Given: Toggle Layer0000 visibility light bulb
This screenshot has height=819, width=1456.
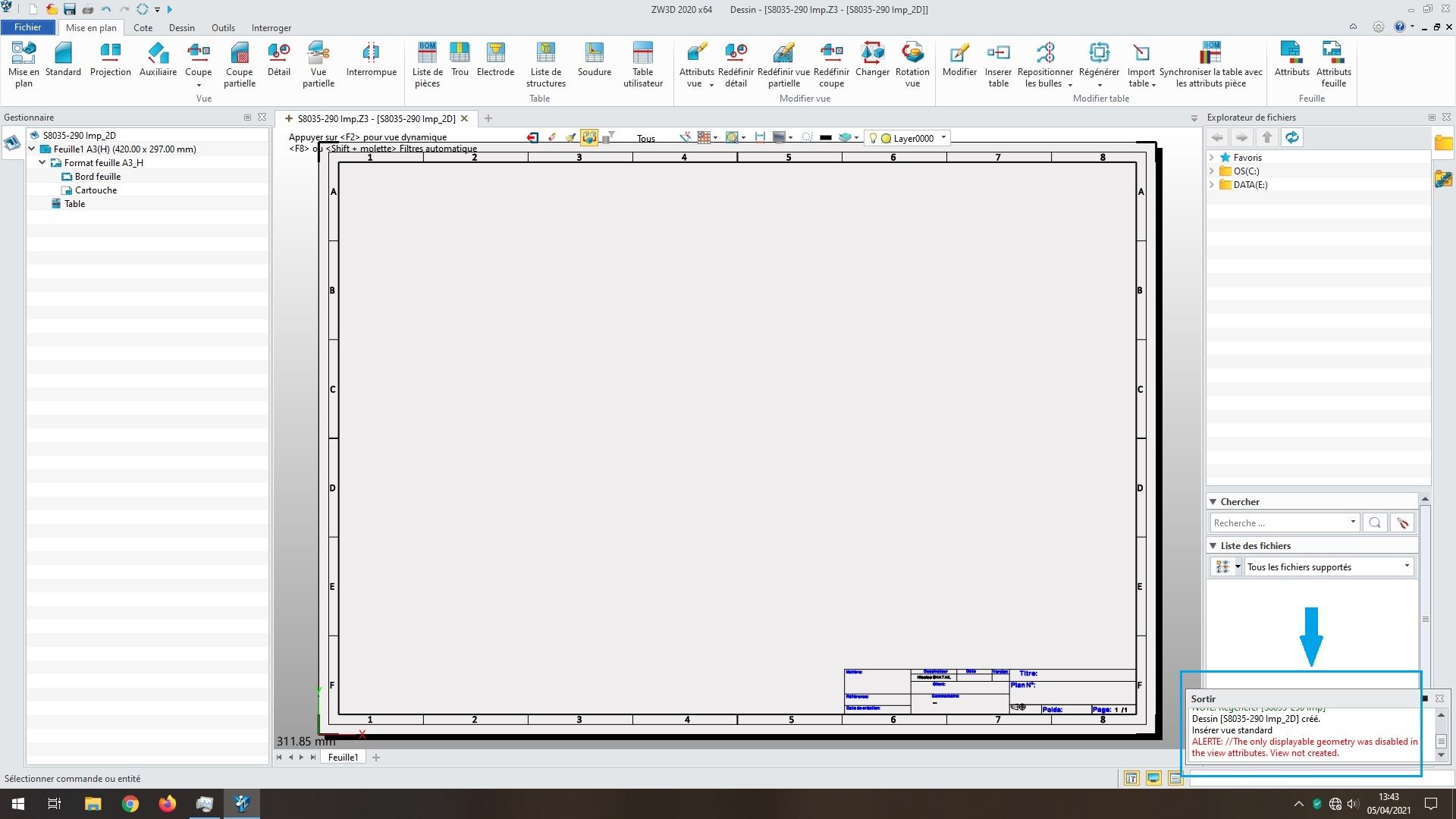Looking at the screenshot, I should [873, 138].
